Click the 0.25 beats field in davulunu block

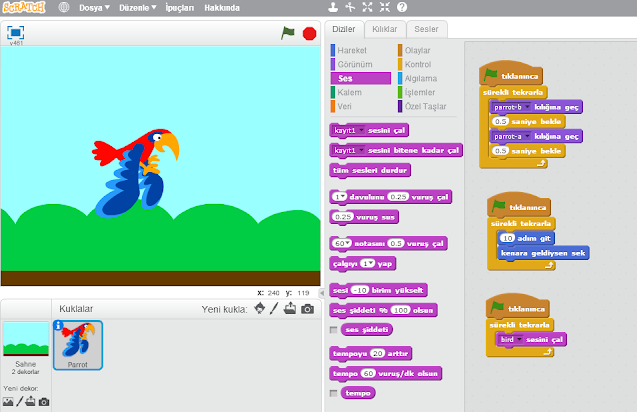[x=398, y=197]
